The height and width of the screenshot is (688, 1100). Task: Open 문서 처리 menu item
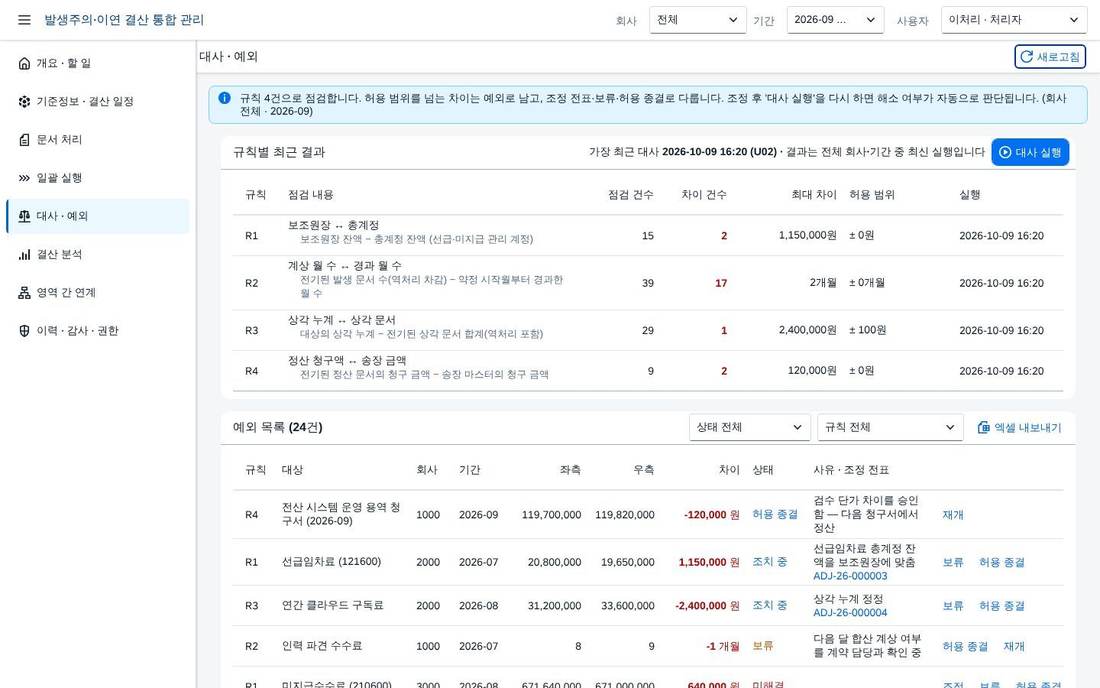pyautogui.click(x=98, y=140)
